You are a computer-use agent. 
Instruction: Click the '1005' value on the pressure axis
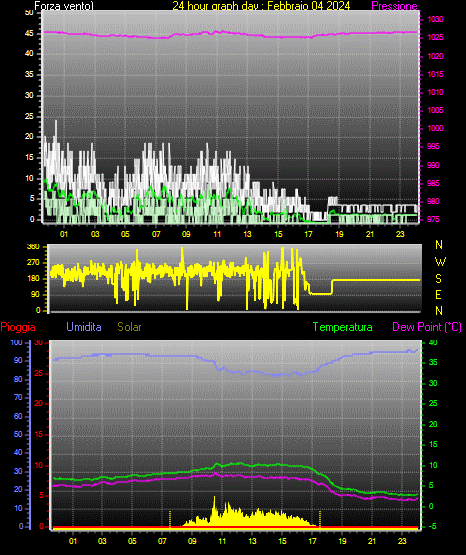tap(435, 110)
